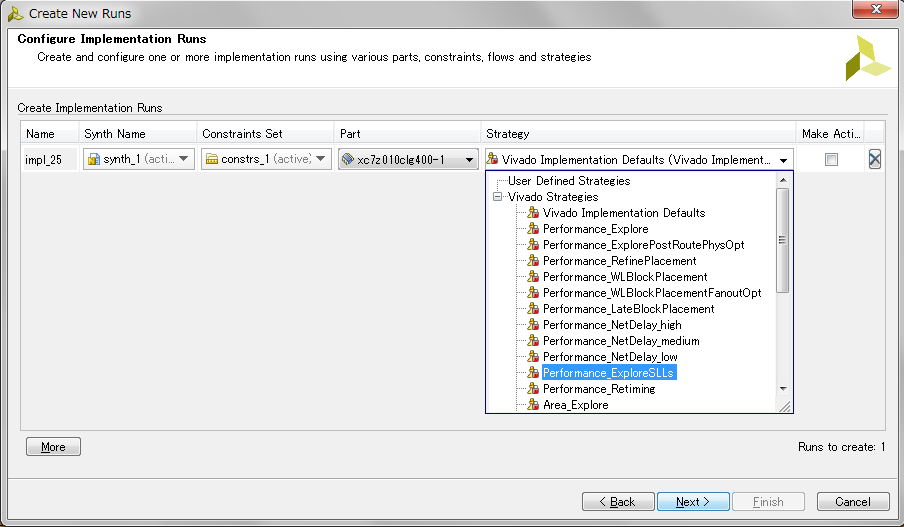Click the Strategy column header

(x=638, y=134)
